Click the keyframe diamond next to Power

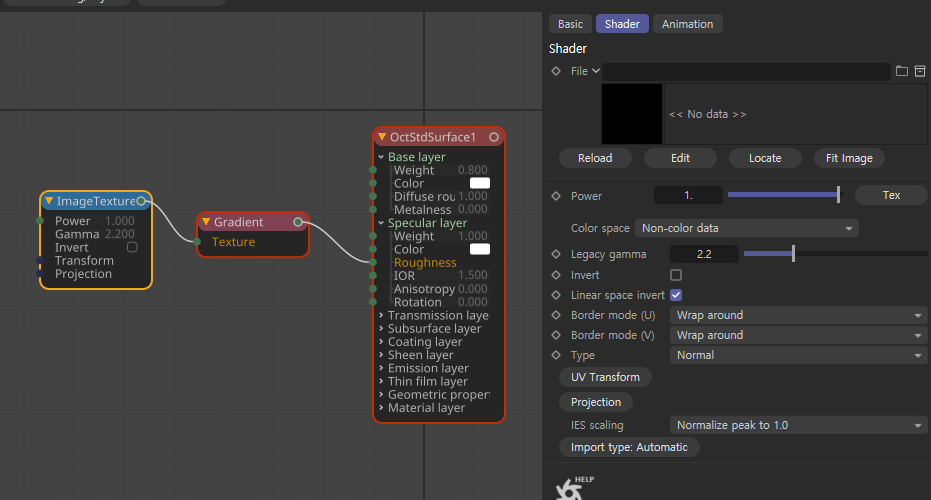(556, 195)
